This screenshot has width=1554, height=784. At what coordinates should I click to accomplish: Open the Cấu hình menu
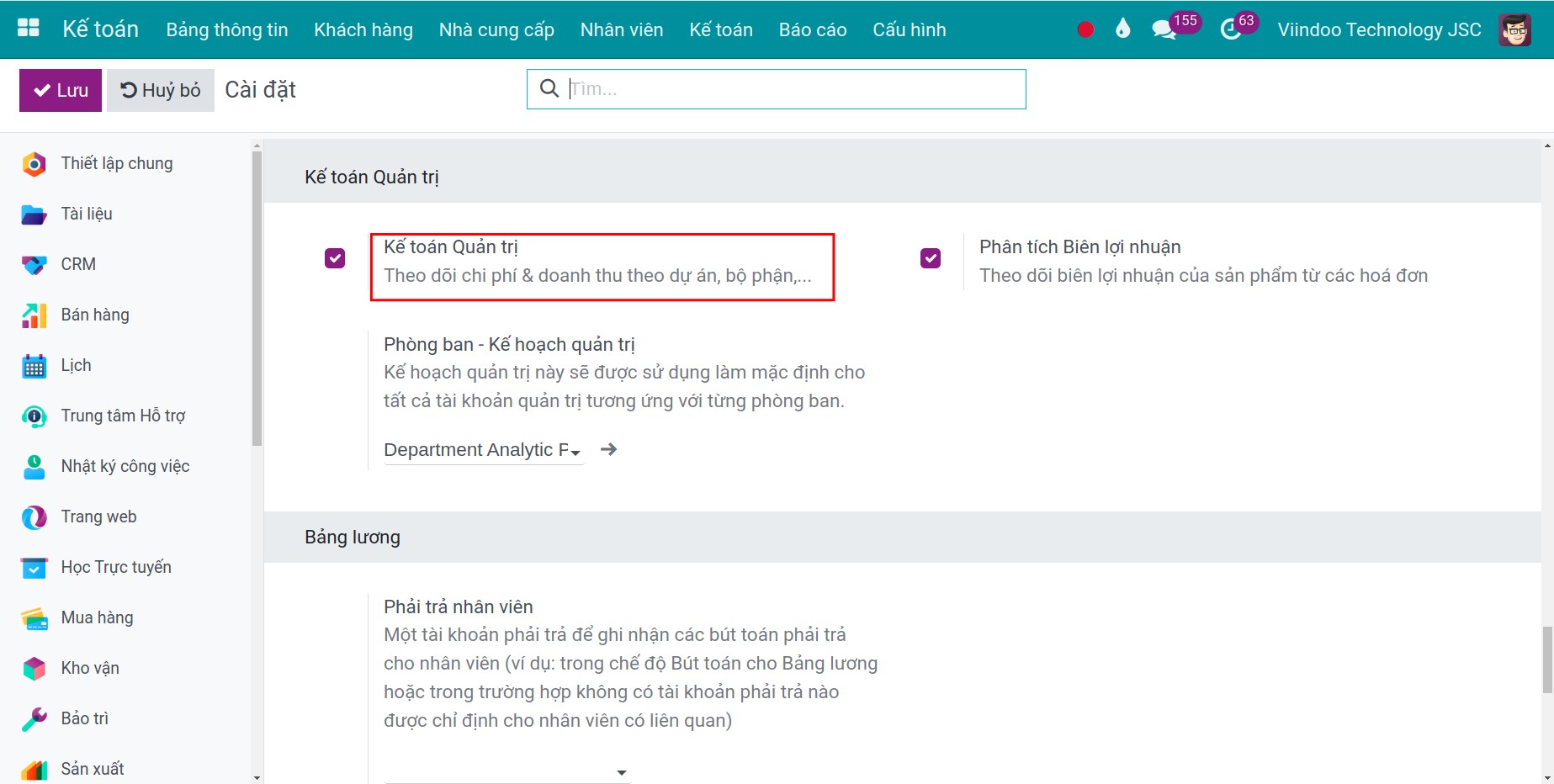point(909,29)
